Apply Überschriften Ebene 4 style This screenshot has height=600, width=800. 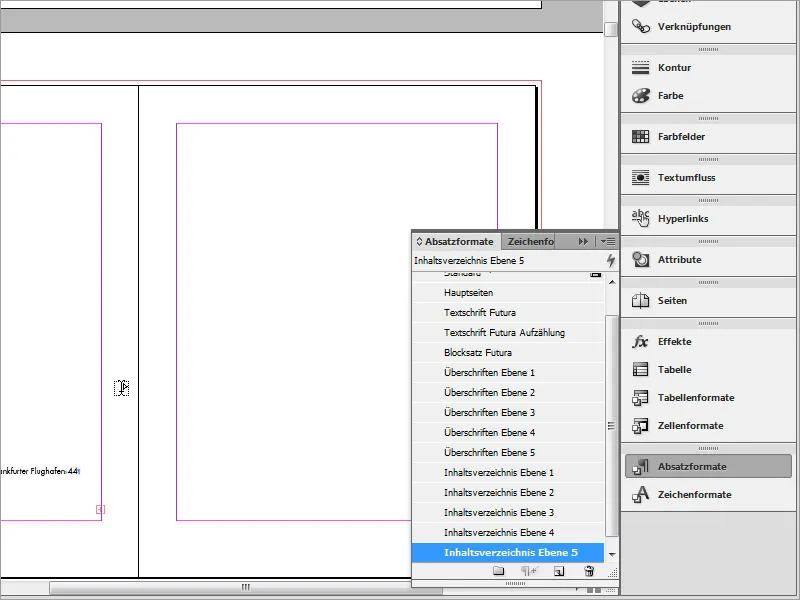point(508,433)
